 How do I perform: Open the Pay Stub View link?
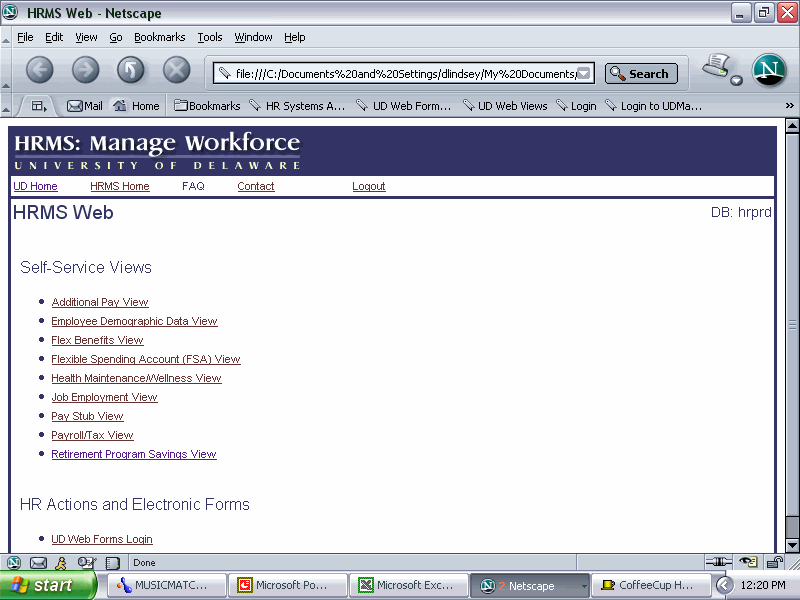(x=87, y=416)
